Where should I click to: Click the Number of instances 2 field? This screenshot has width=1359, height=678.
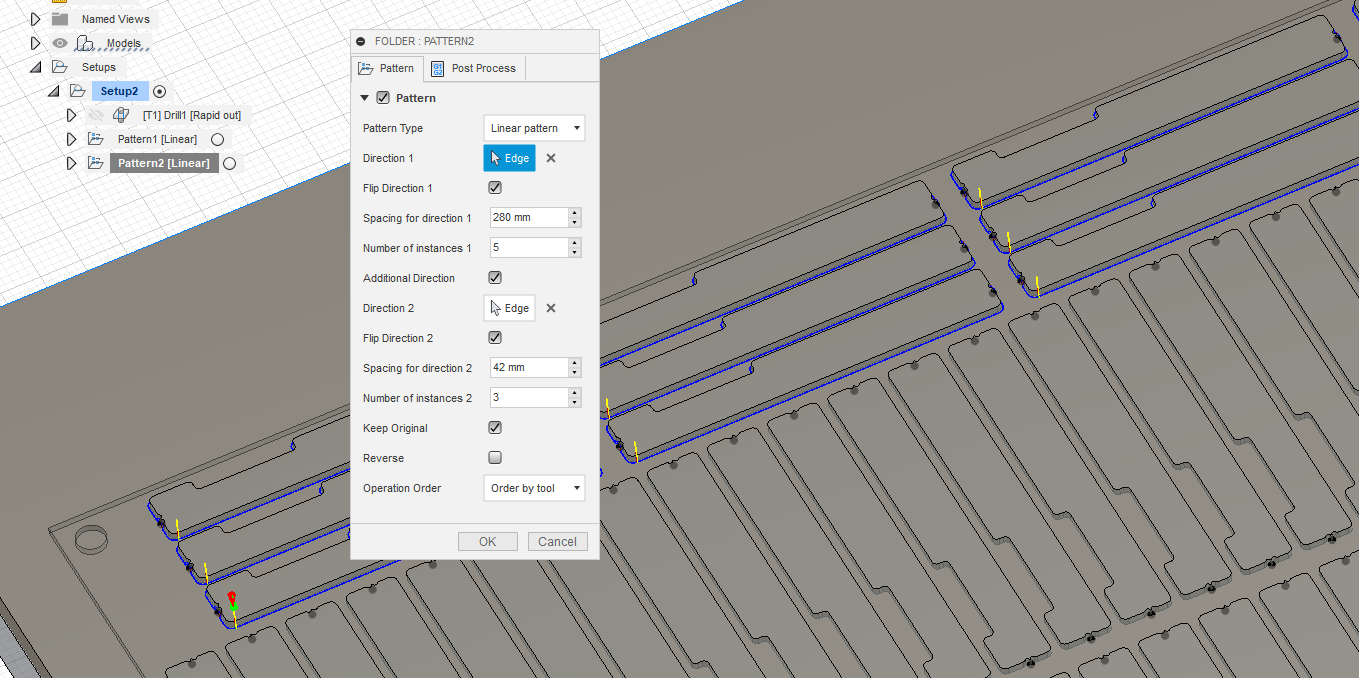529,398
